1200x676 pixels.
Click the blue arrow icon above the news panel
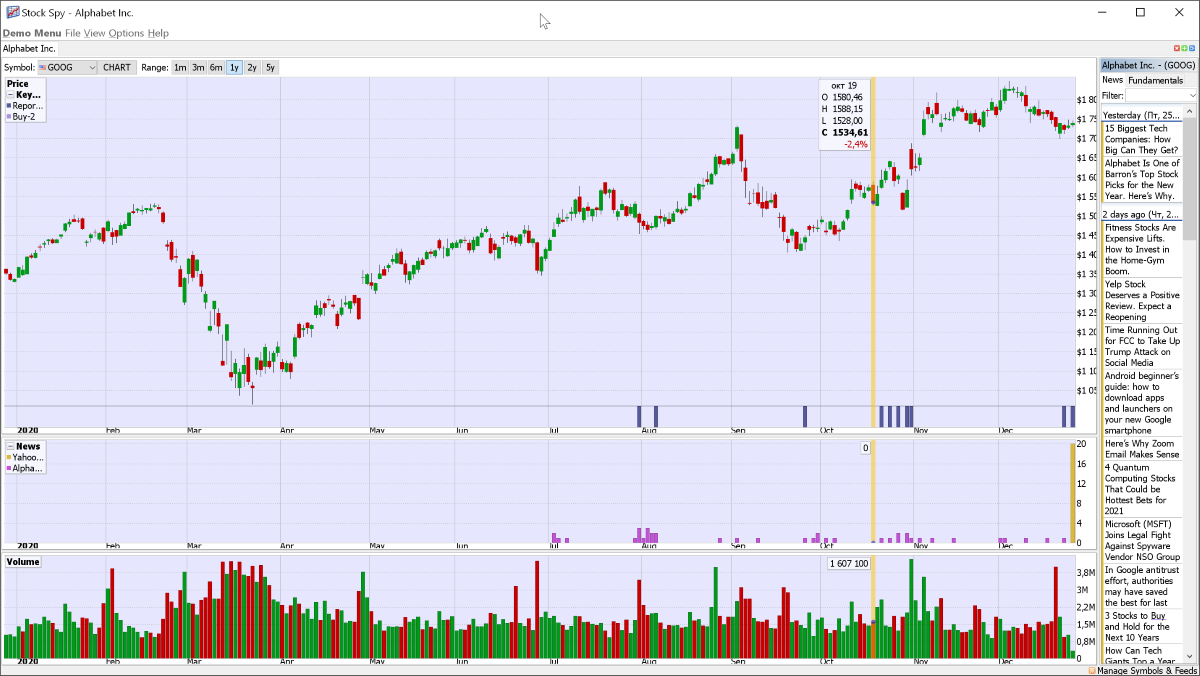[x=1190, y=48]
